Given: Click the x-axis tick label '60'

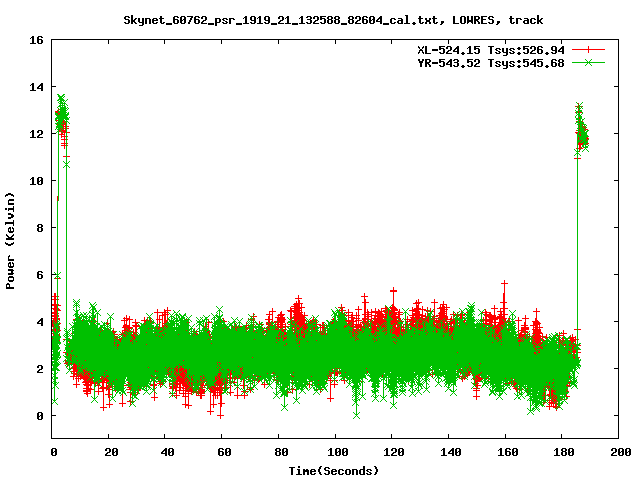Looking at the screenshot, I should pos(224,452).
